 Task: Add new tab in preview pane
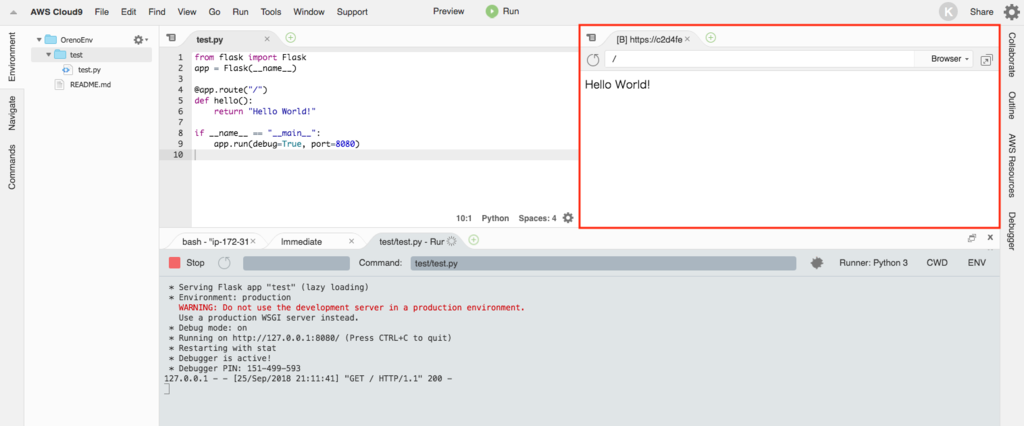[x=711, y=38]
